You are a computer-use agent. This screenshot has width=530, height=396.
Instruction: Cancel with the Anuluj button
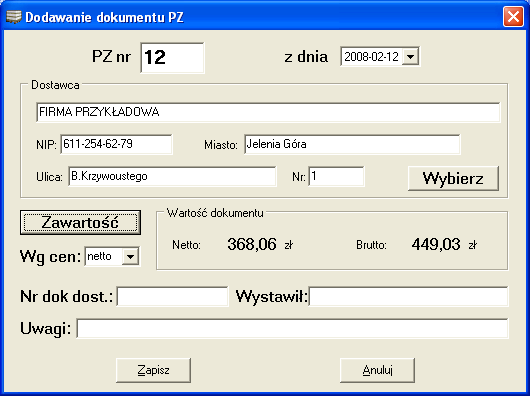coord(377,370)
